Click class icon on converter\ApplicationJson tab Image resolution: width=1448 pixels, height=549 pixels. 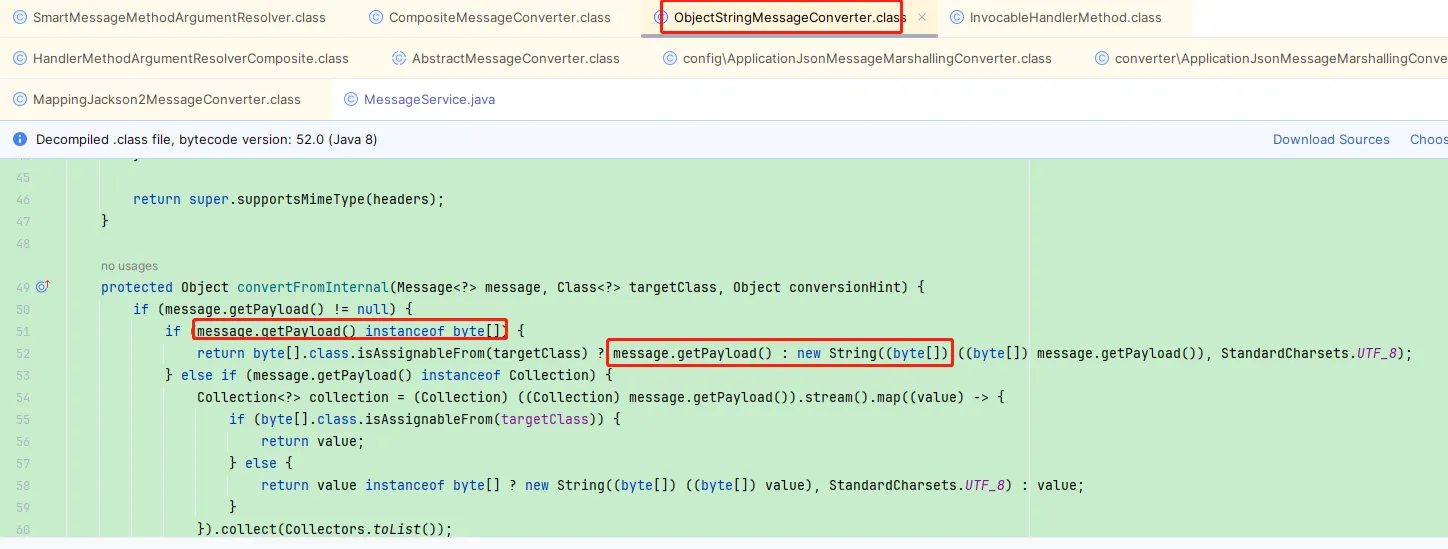[1102, 58]
